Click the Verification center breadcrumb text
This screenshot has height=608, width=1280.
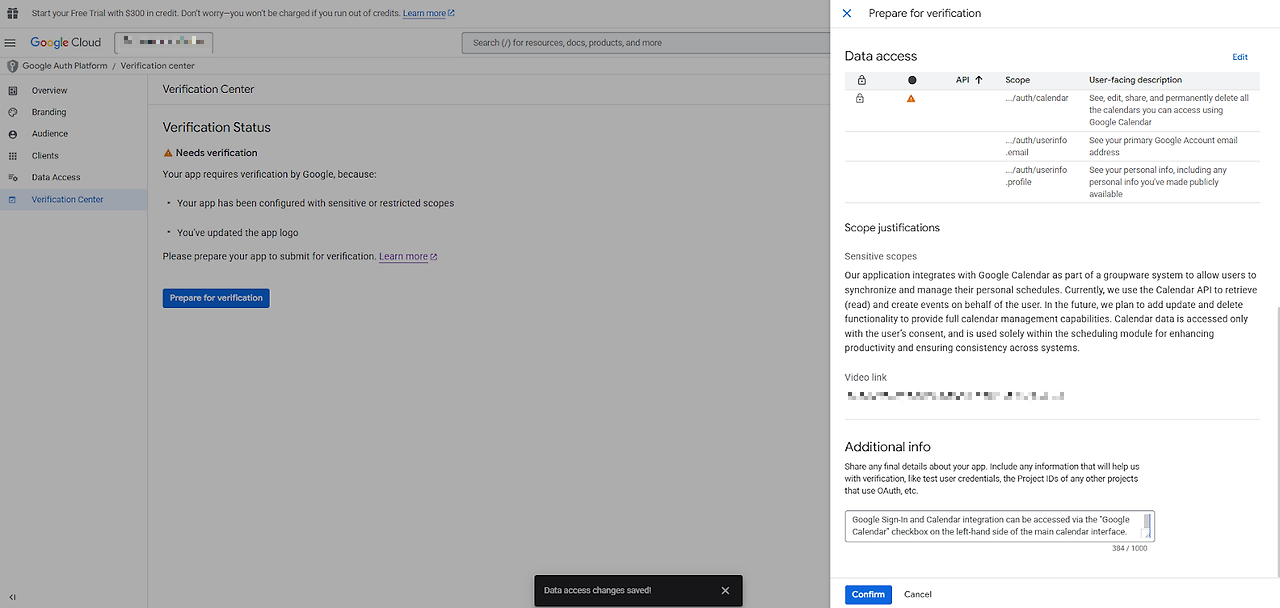[158, 66]
